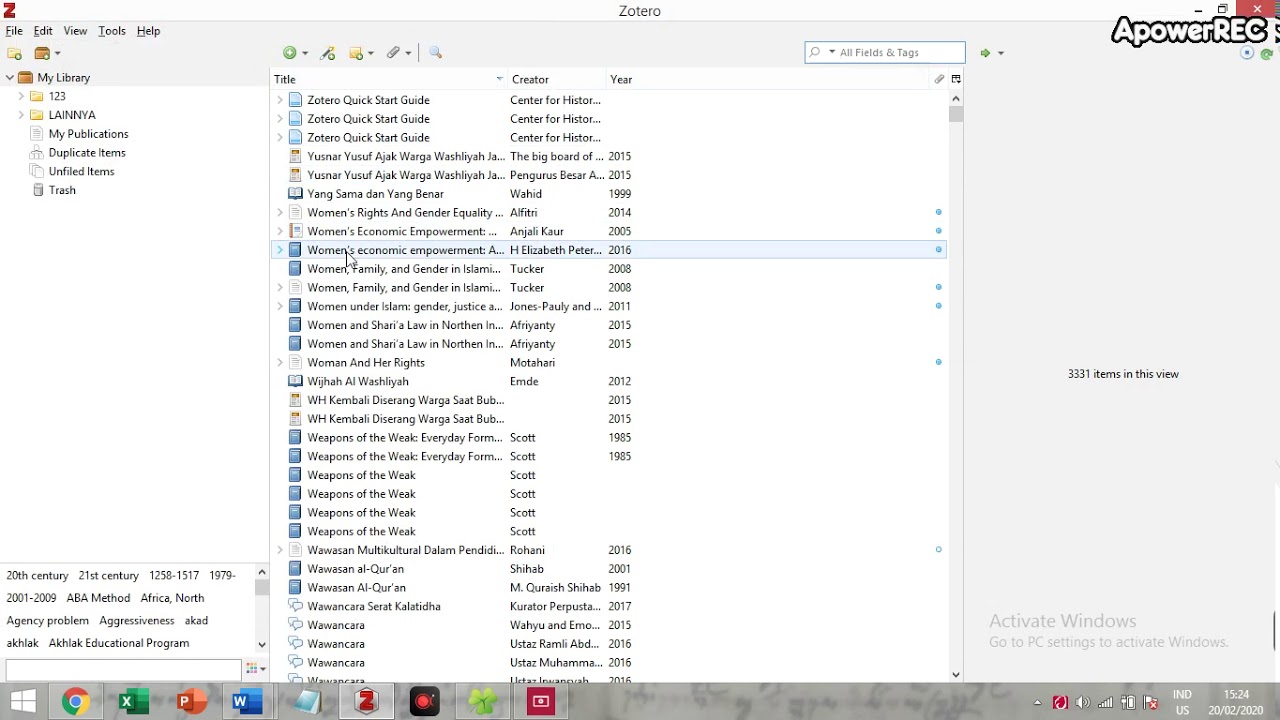Image resolution: width=1280 pixels, height=720 pixels.
Task: Filter by the Africa, North tag
Action: [172, 598]
